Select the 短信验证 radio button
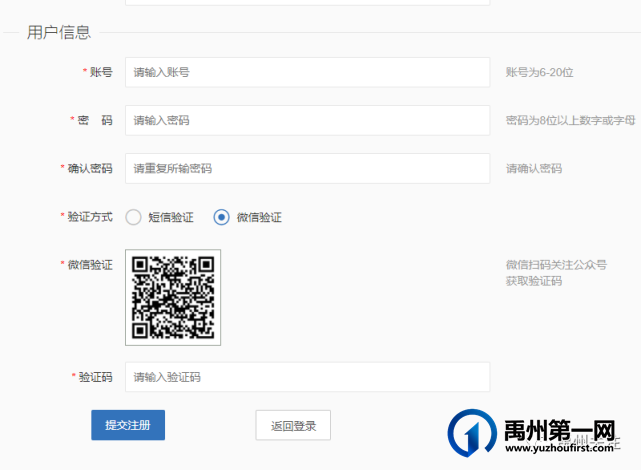The height and width of the screenshot is (470, 641). 133,217
